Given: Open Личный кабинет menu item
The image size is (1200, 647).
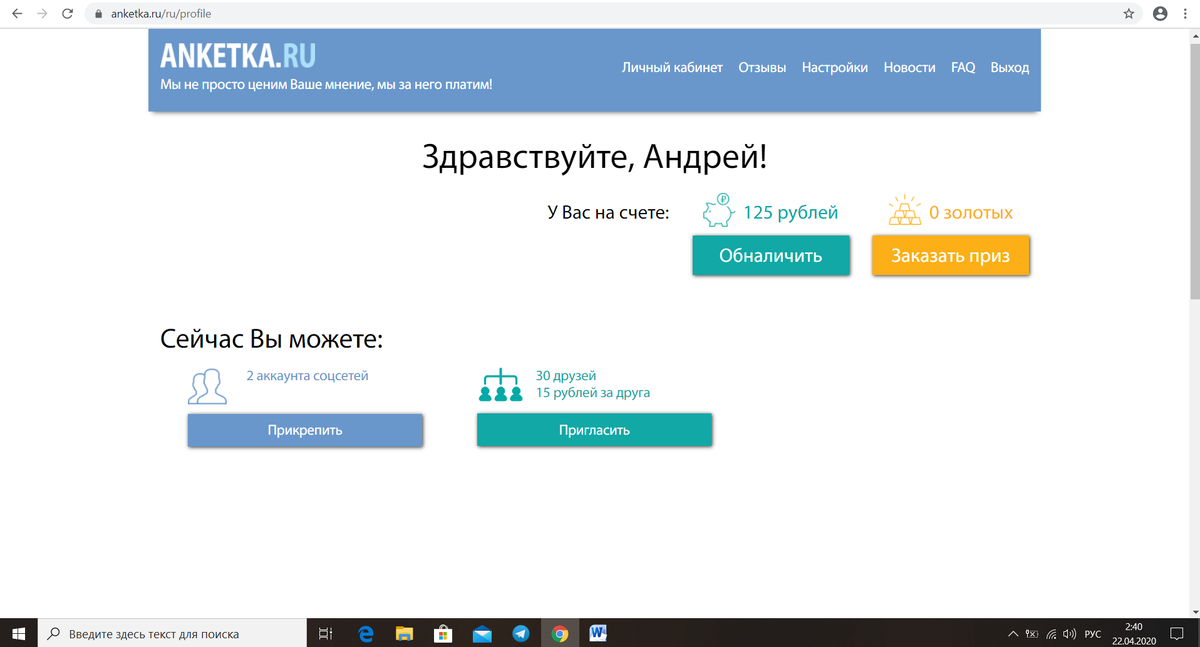Looking at the screenshot, I should 672,68.
